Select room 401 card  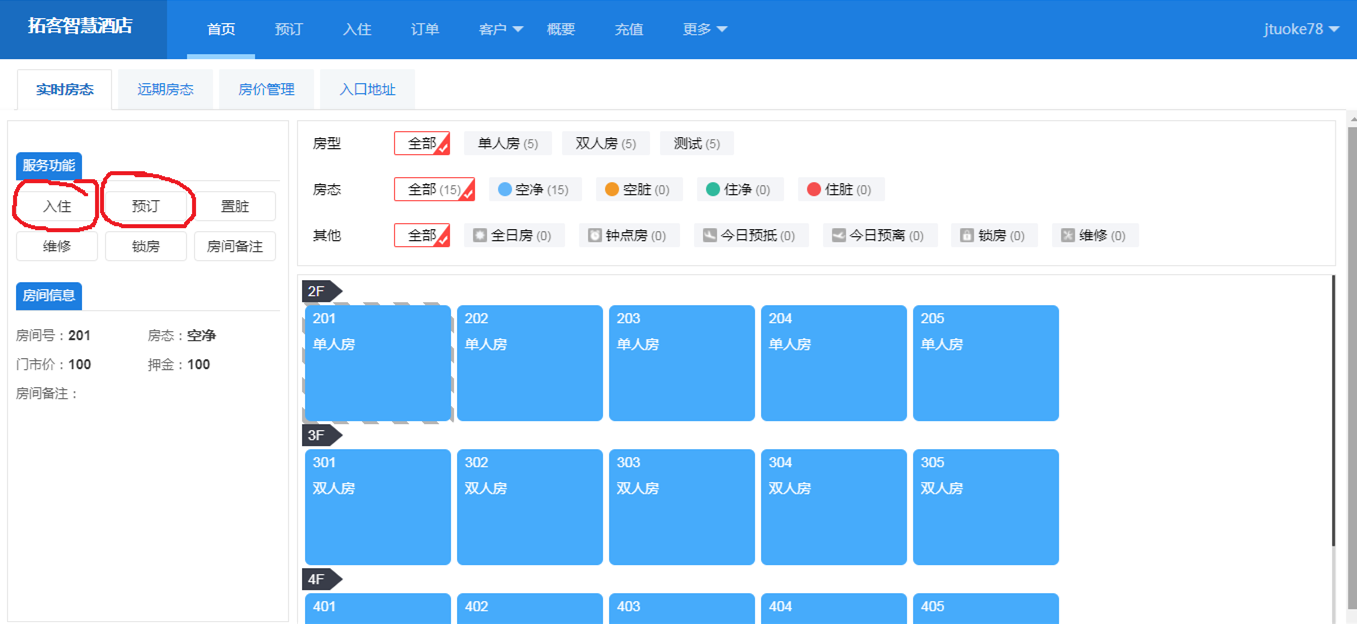[x=378, y=609]
